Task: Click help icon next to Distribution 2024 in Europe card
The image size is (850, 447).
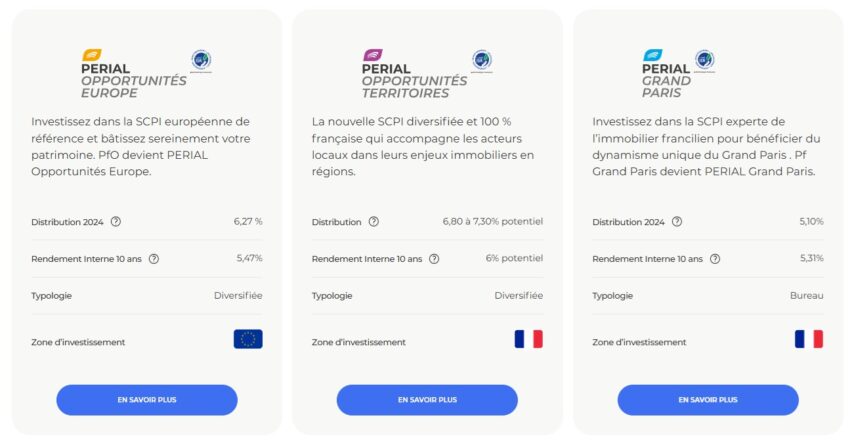Action: [115, 222]
